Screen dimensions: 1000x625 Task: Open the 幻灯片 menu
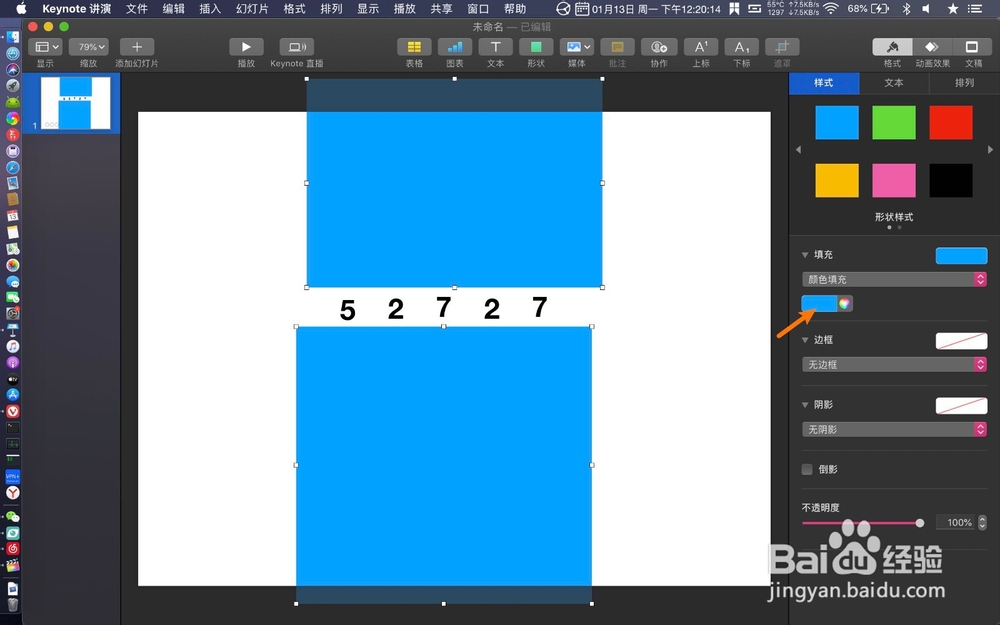(x=252, y=9)
